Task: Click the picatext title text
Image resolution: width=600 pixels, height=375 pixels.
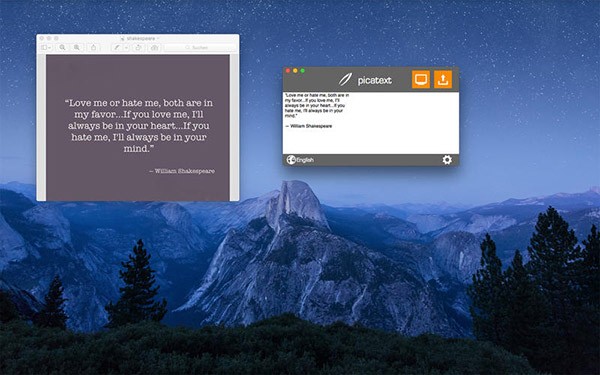Action: click(375, 80)
